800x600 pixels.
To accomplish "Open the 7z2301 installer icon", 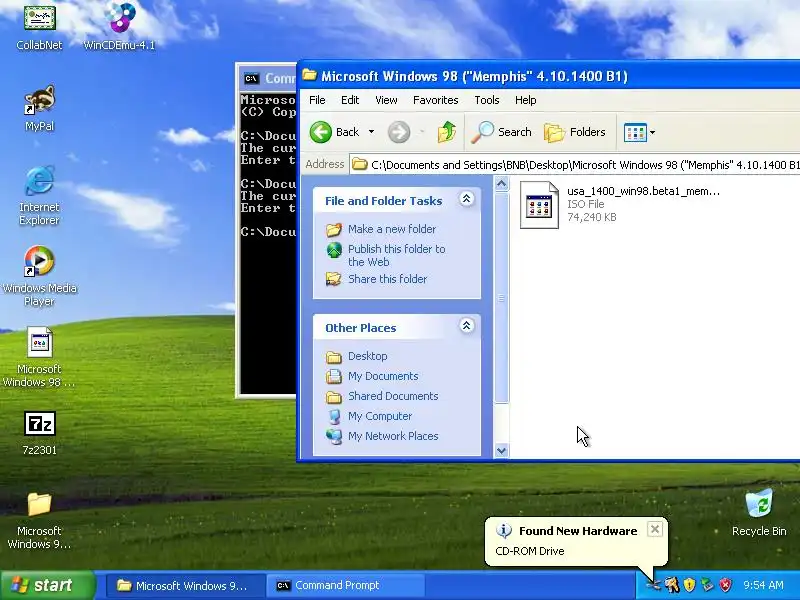I will click(x=39, y=433).
